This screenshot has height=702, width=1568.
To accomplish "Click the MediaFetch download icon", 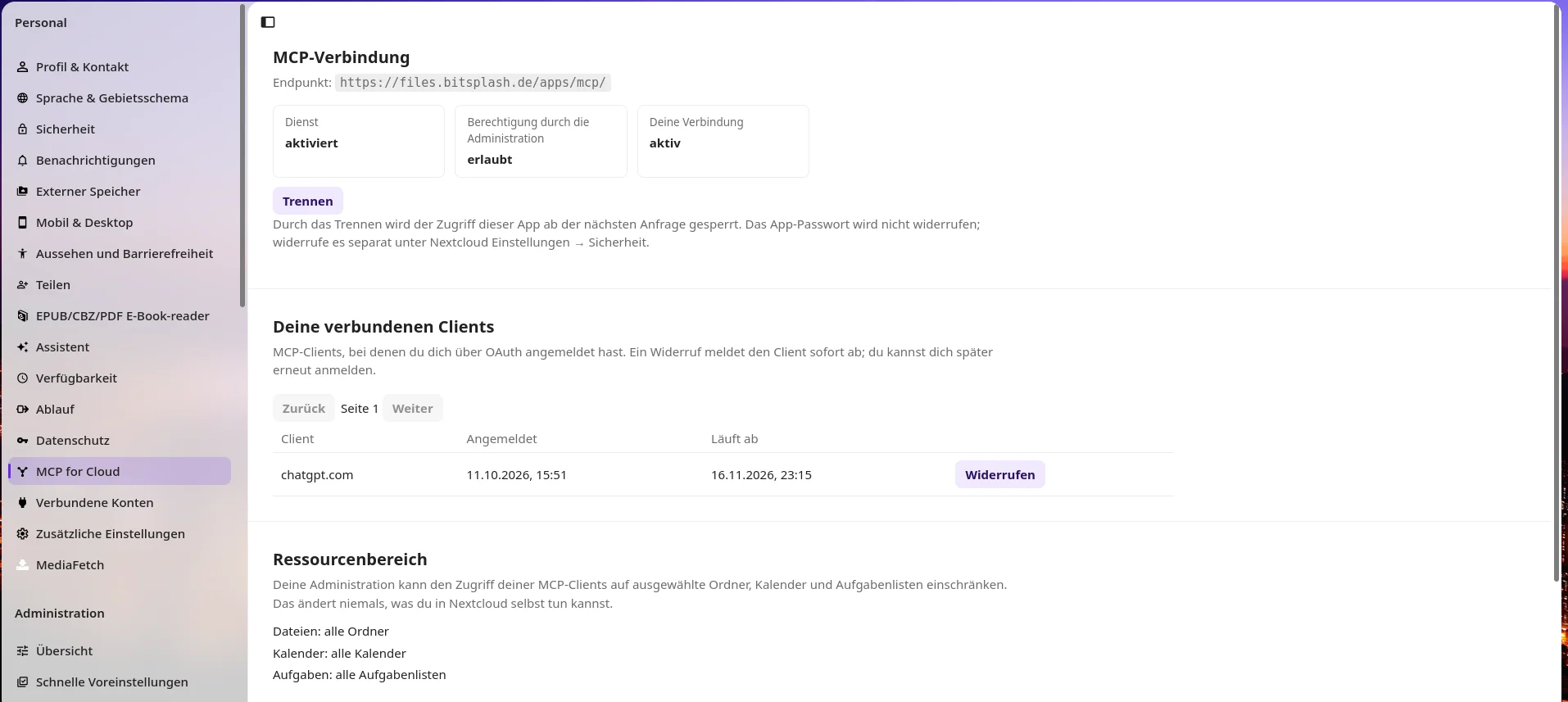I will point(23,565).
